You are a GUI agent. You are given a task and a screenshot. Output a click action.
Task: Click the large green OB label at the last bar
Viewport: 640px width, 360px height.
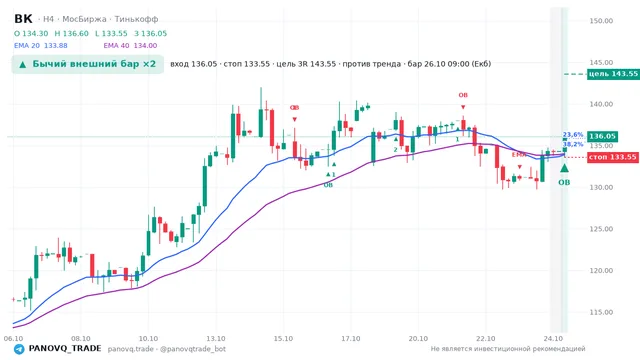(564, 182)
